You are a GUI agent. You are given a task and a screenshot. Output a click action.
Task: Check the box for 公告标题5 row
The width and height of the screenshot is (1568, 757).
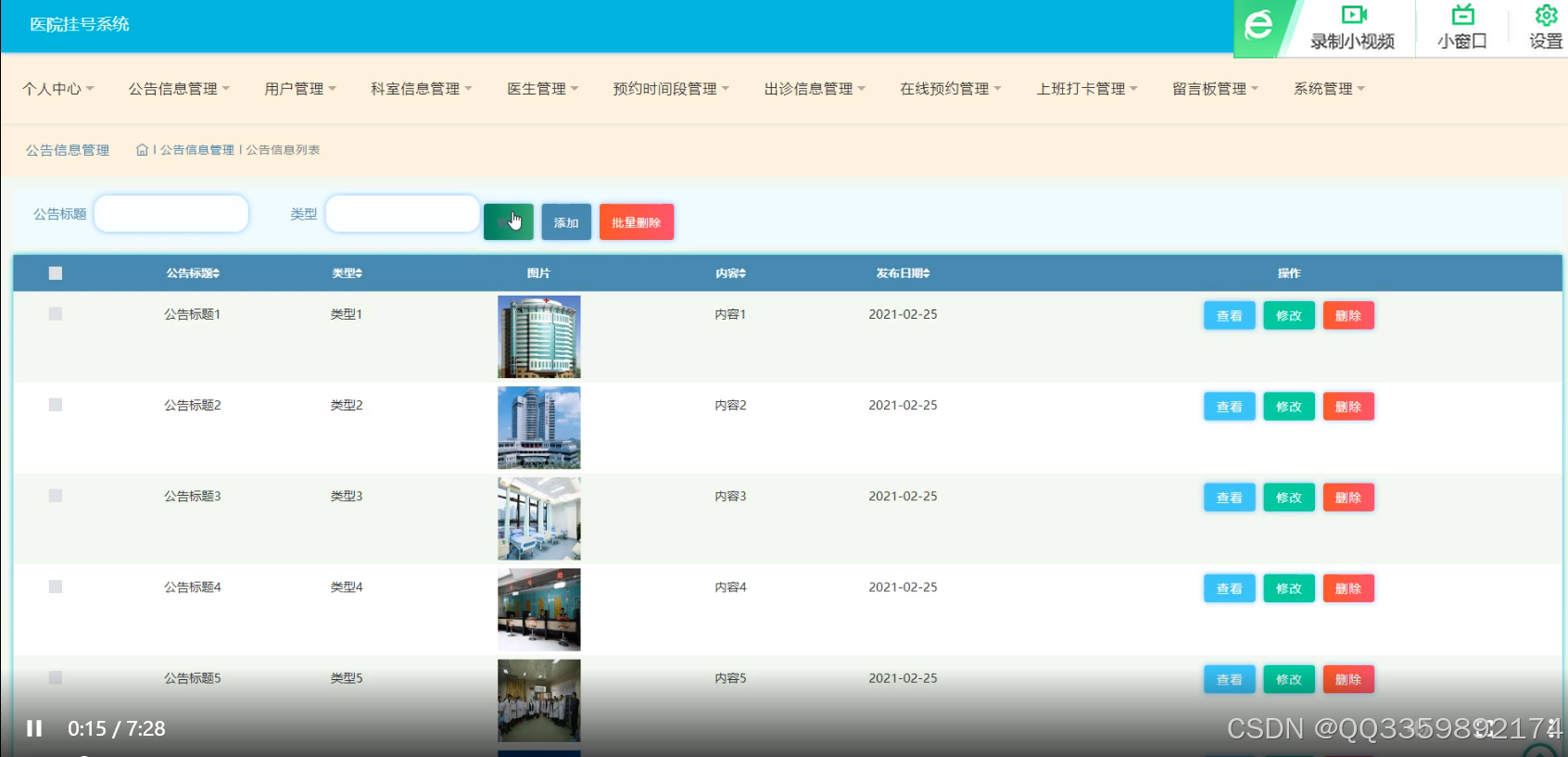tap(56, 677)
